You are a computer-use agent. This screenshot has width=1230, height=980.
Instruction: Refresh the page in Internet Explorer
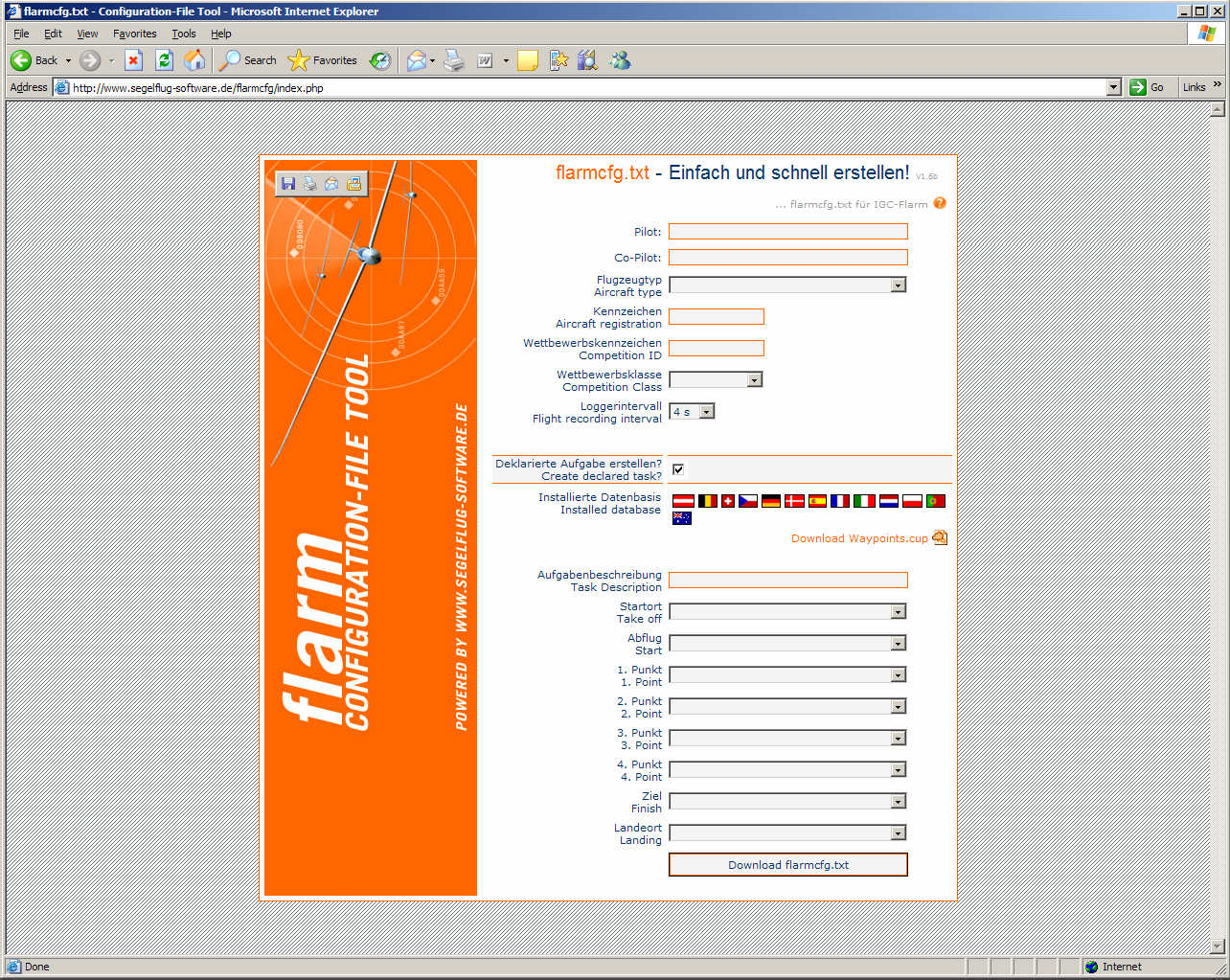tap(164, 60)
